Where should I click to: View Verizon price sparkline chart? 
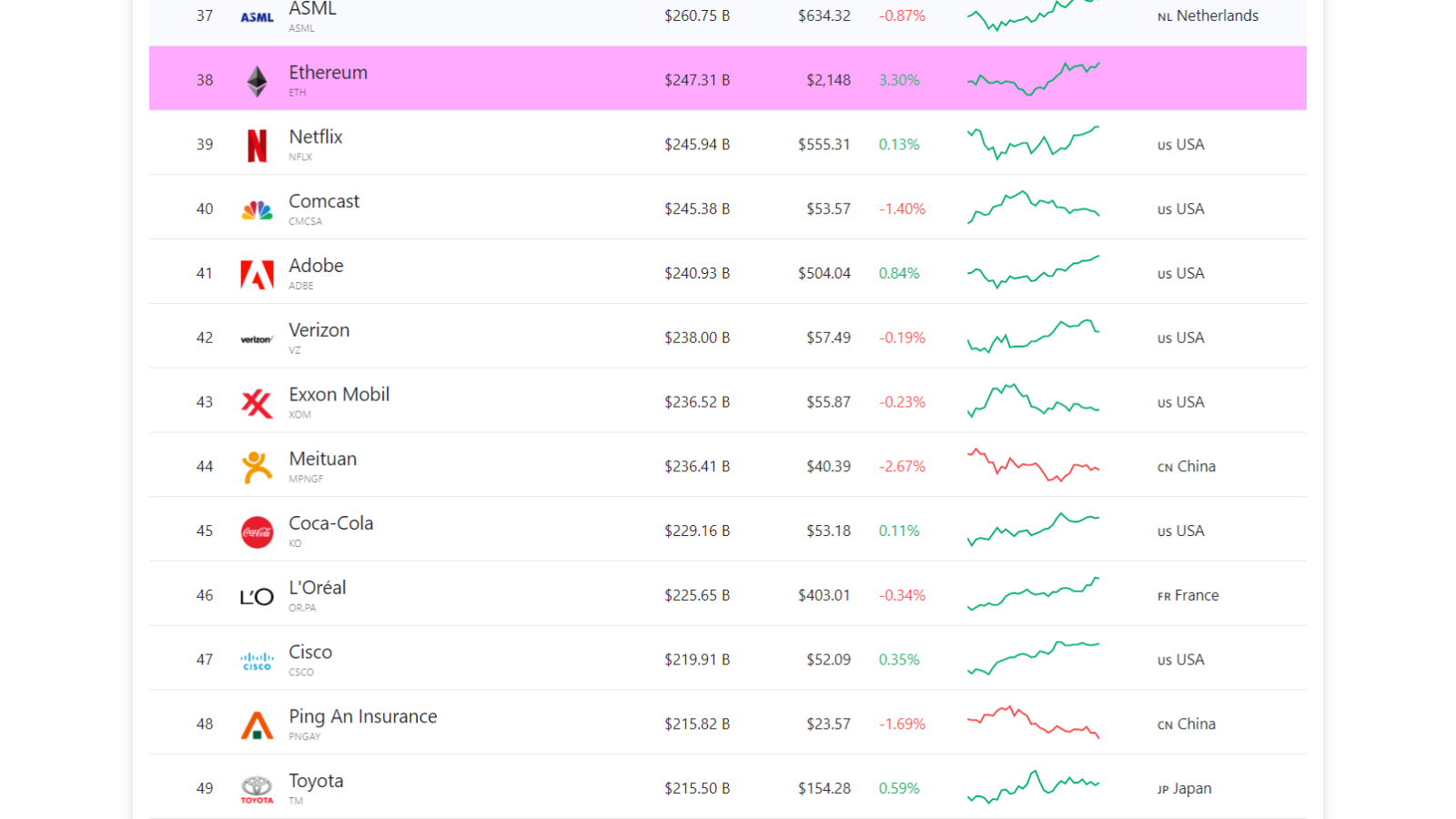[1033, 337]
